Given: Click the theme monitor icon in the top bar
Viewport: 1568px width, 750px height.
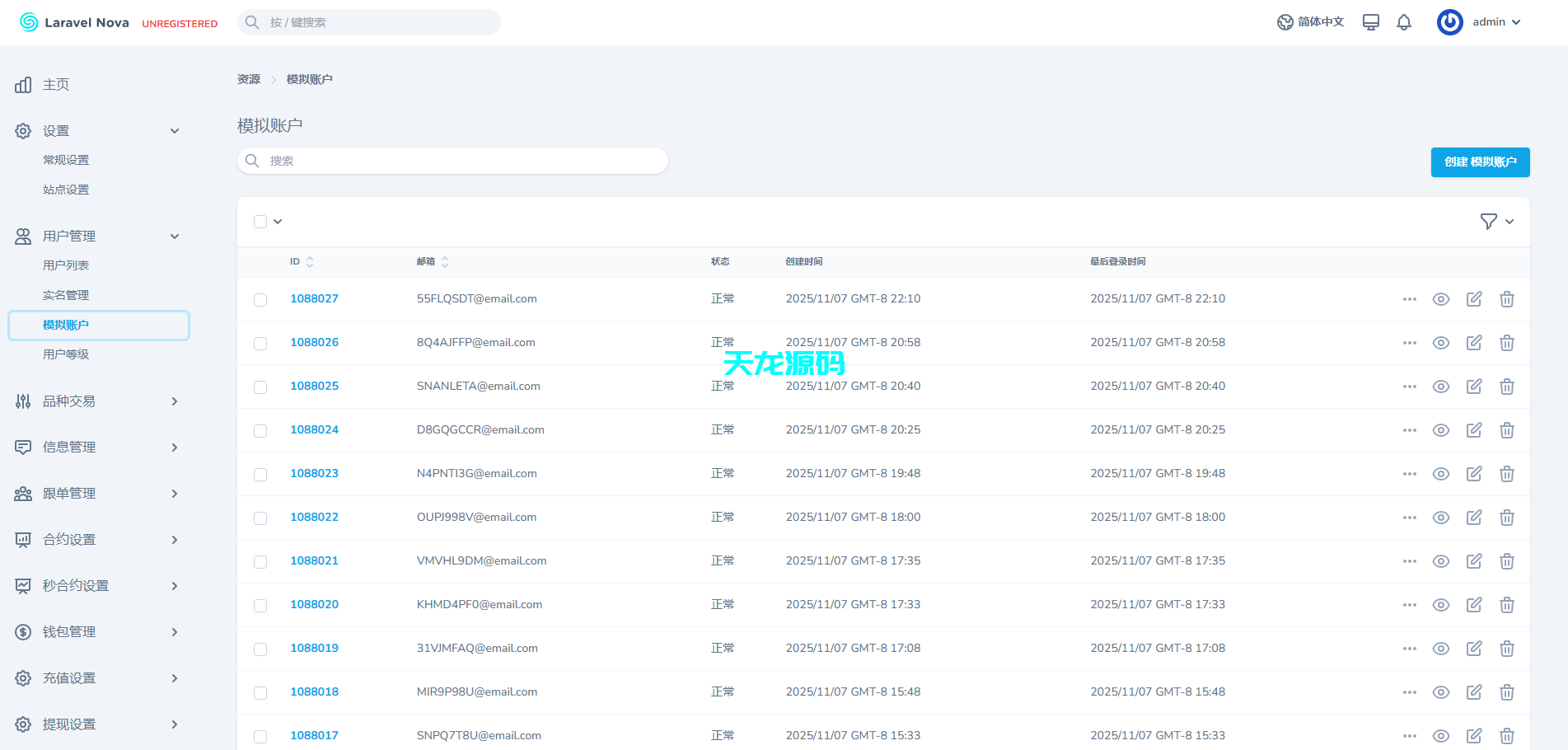Looking at the screenshot, I should point(1370,22).
